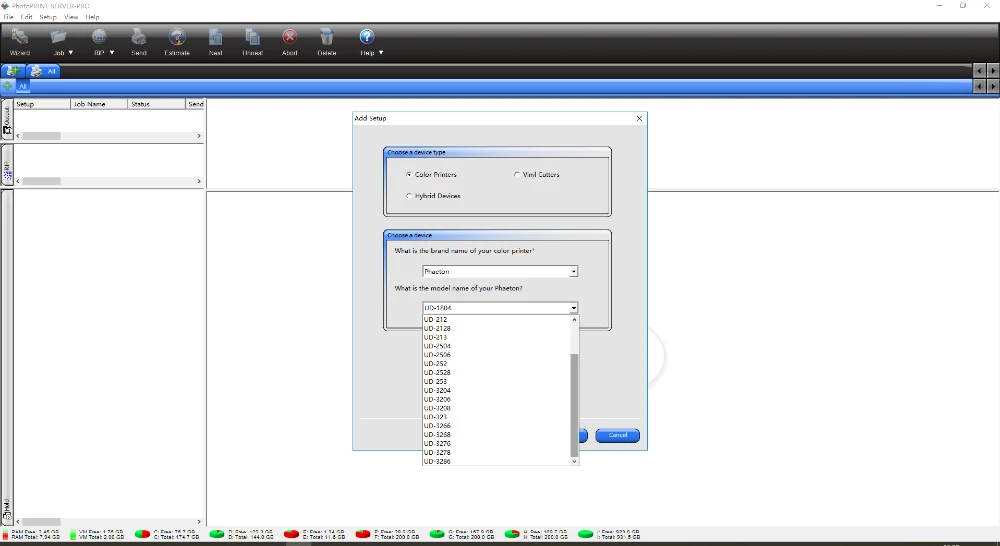Click the E: drive pie indicator
This screenshot has width=1000, height=546.
(291, 534)
